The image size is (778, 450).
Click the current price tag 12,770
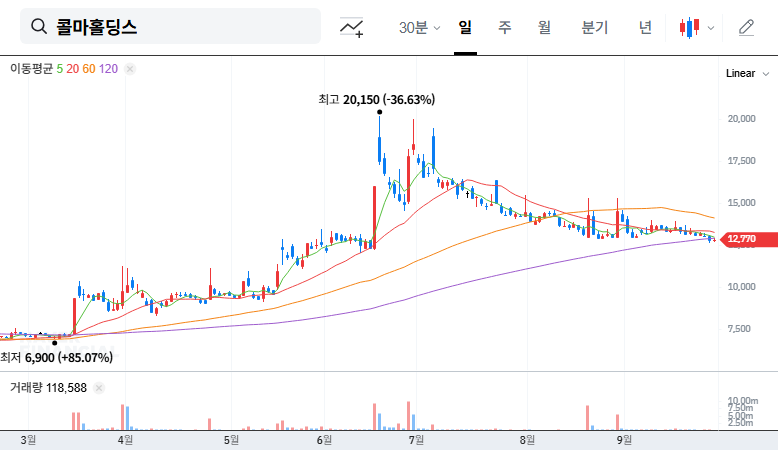(x=748, y=239)
